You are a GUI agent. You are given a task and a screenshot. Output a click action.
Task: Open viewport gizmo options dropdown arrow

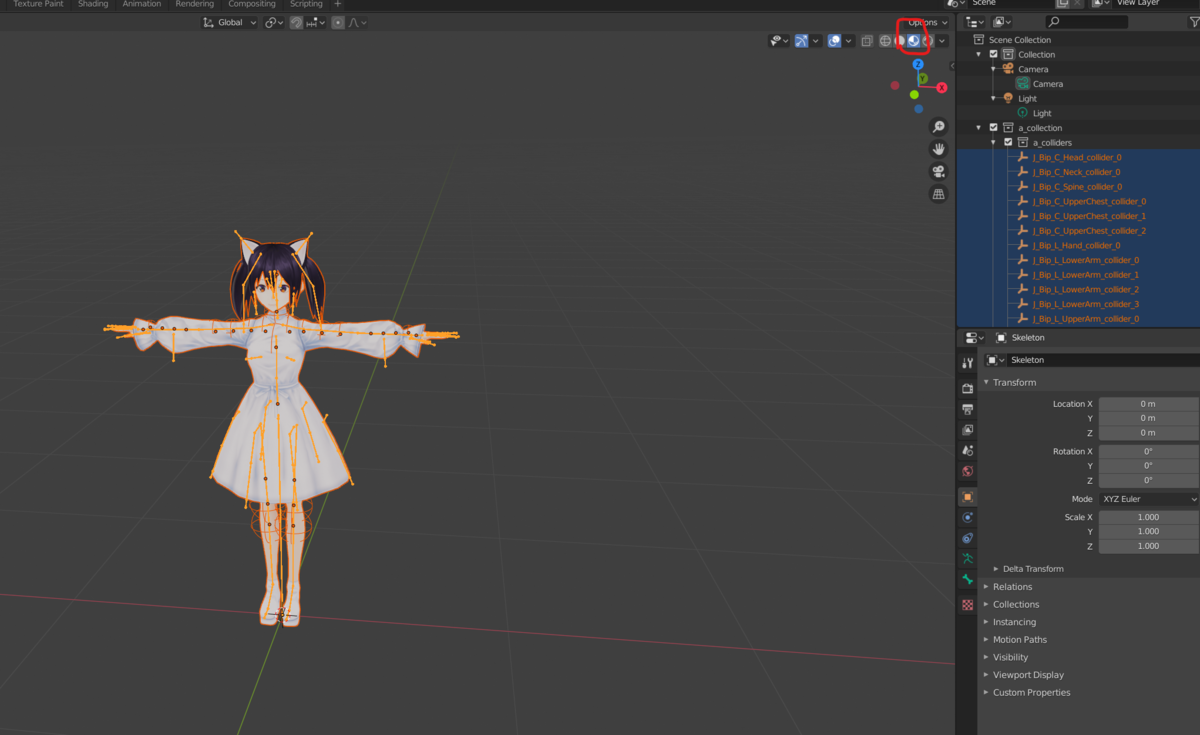click(x=816, y=41)
